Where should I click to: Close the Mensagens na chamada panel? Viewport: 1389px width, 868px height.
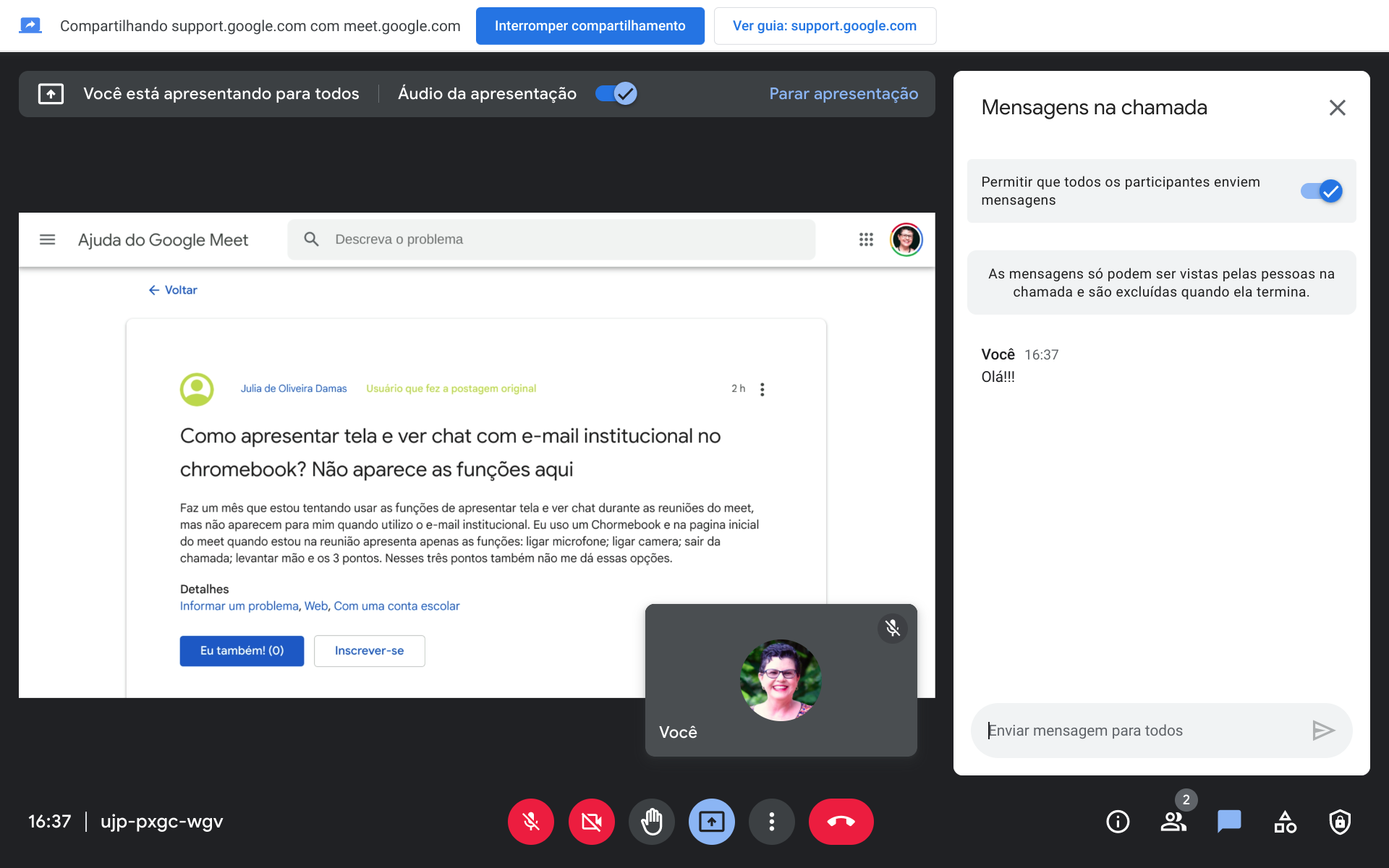1337,108
